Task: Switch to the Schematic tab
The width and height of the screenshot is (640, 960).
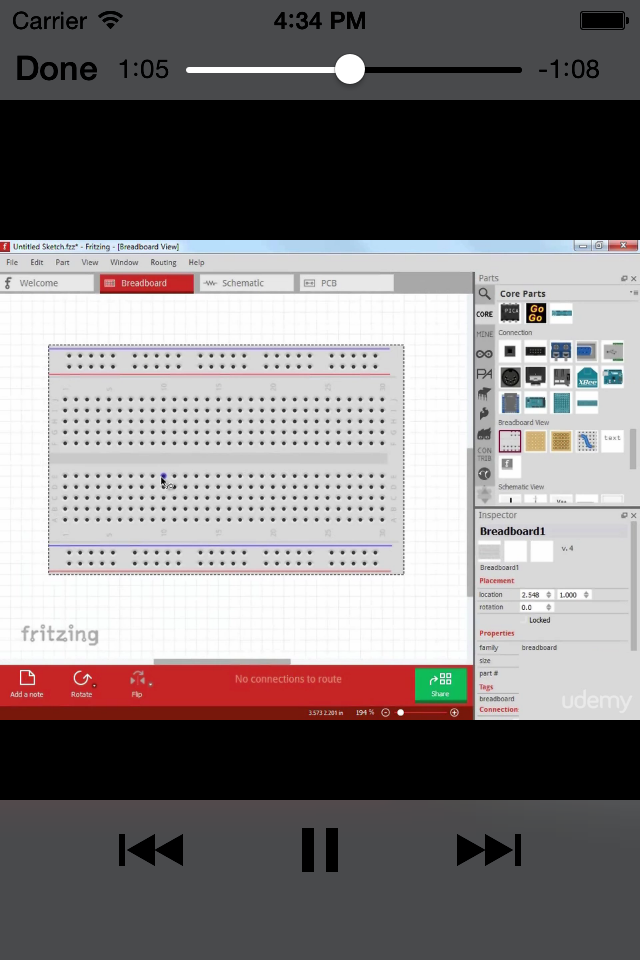Action: (x=247, y=283)
